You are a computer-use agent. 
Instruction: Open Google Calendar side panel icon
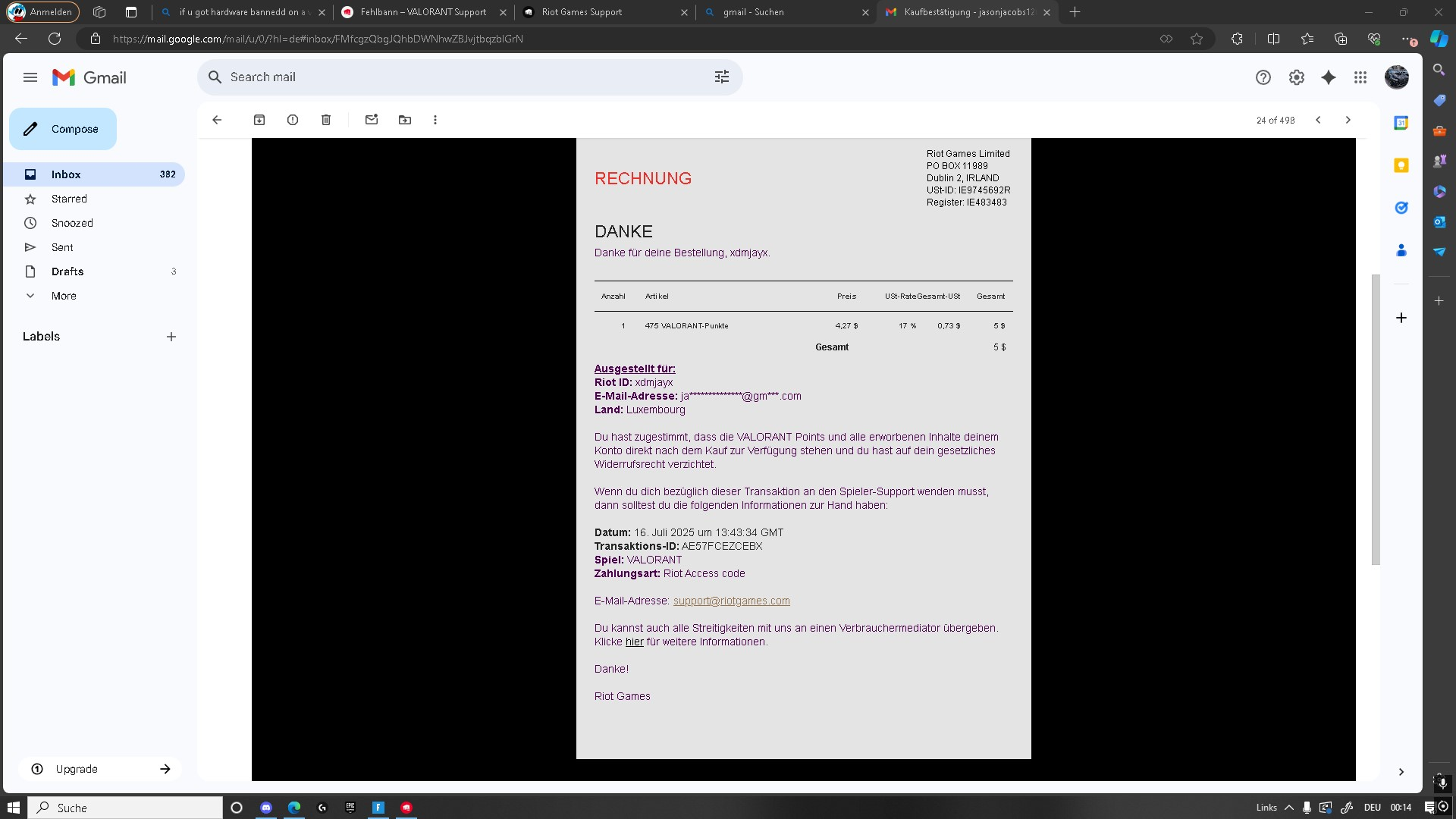point(1401,123)
